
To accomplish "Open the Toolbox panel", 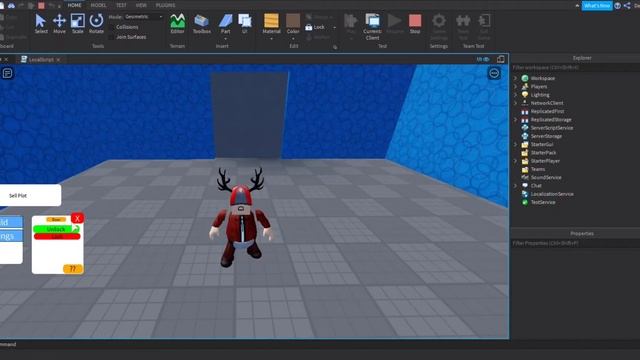I will (x=202, y=24).
